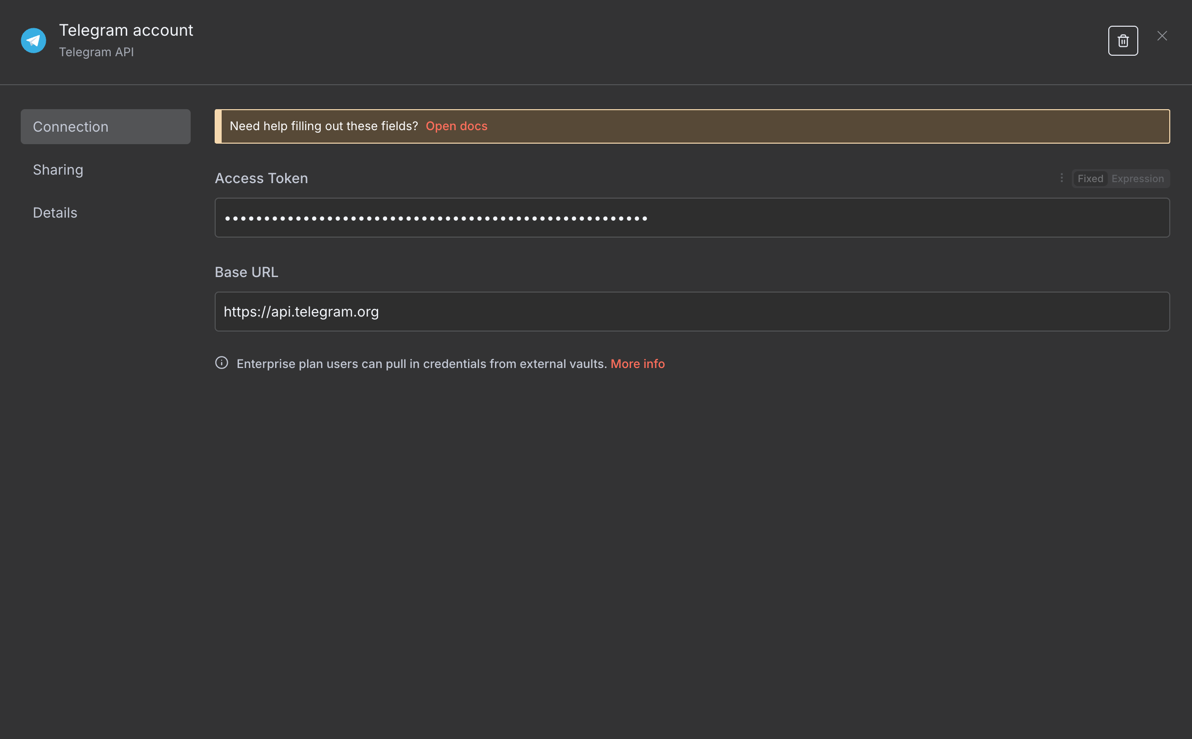Click 'Need help filling out these fields?' text

(x=324, y=126)
